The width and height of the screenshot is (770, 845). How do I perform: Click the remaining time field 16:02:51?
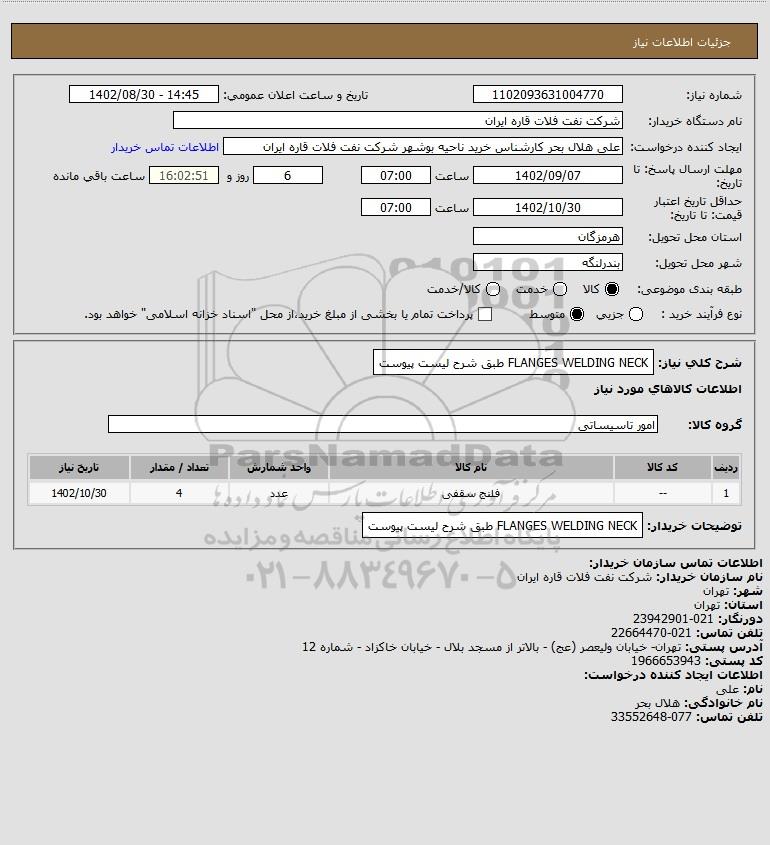184,175
